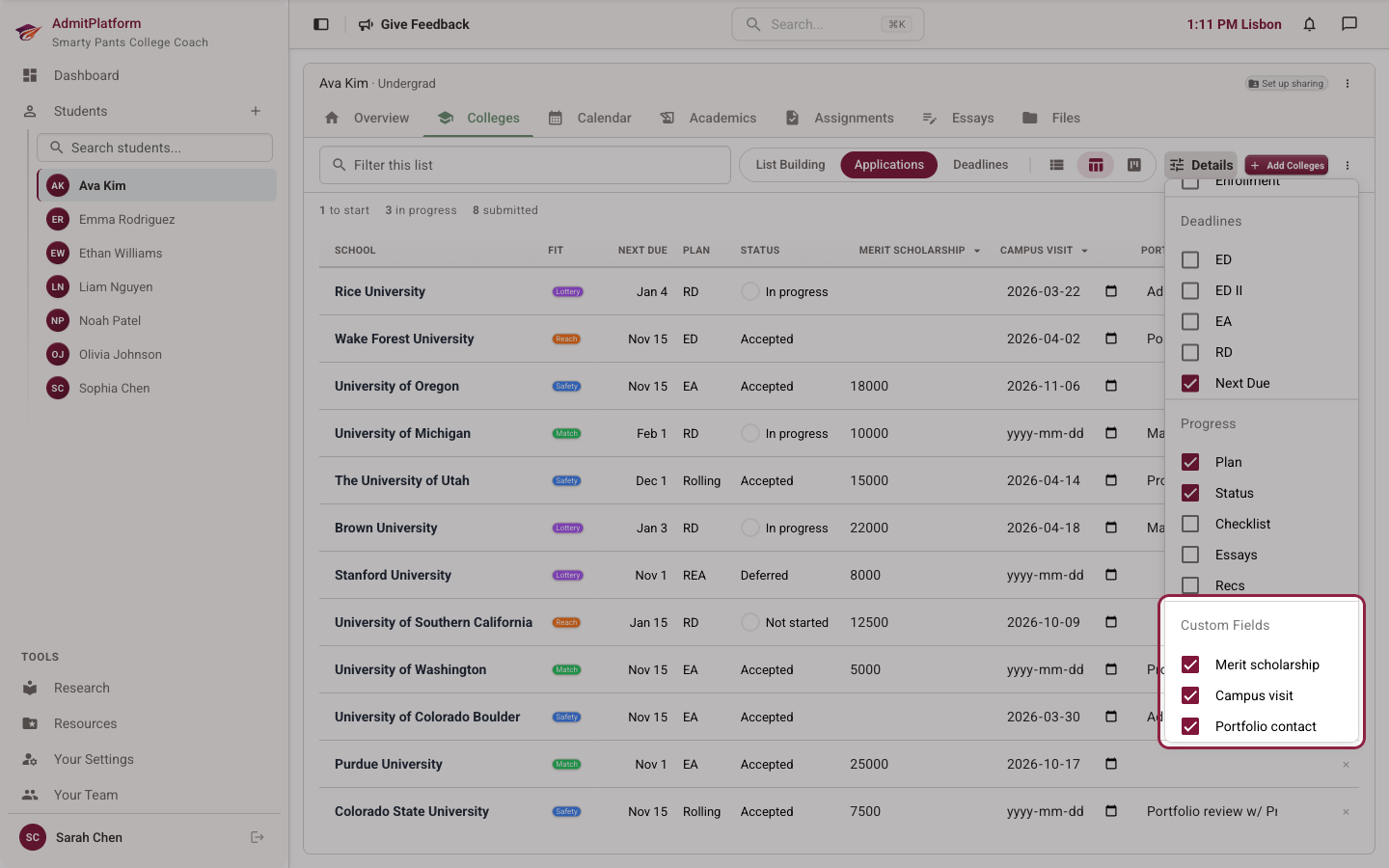1389x868 pixels.
Task: Open the chat messages icon
Action: pos(1349,24)
